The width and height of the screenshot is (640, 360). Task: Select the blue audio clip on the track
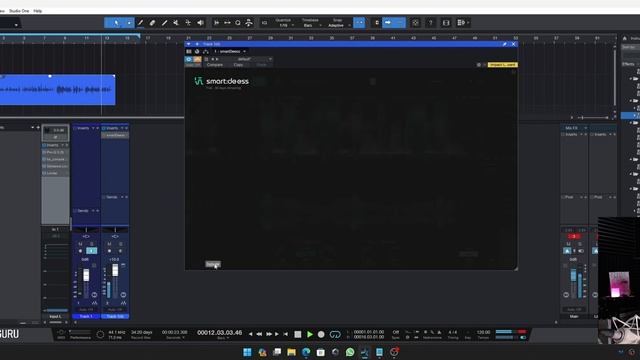point(58,89)
